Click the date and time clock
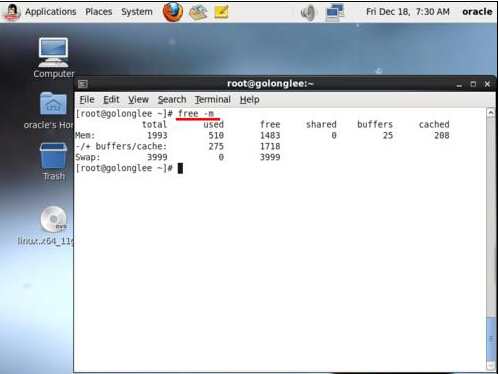This screenshot has height=374, width=499. click(408, 12)
